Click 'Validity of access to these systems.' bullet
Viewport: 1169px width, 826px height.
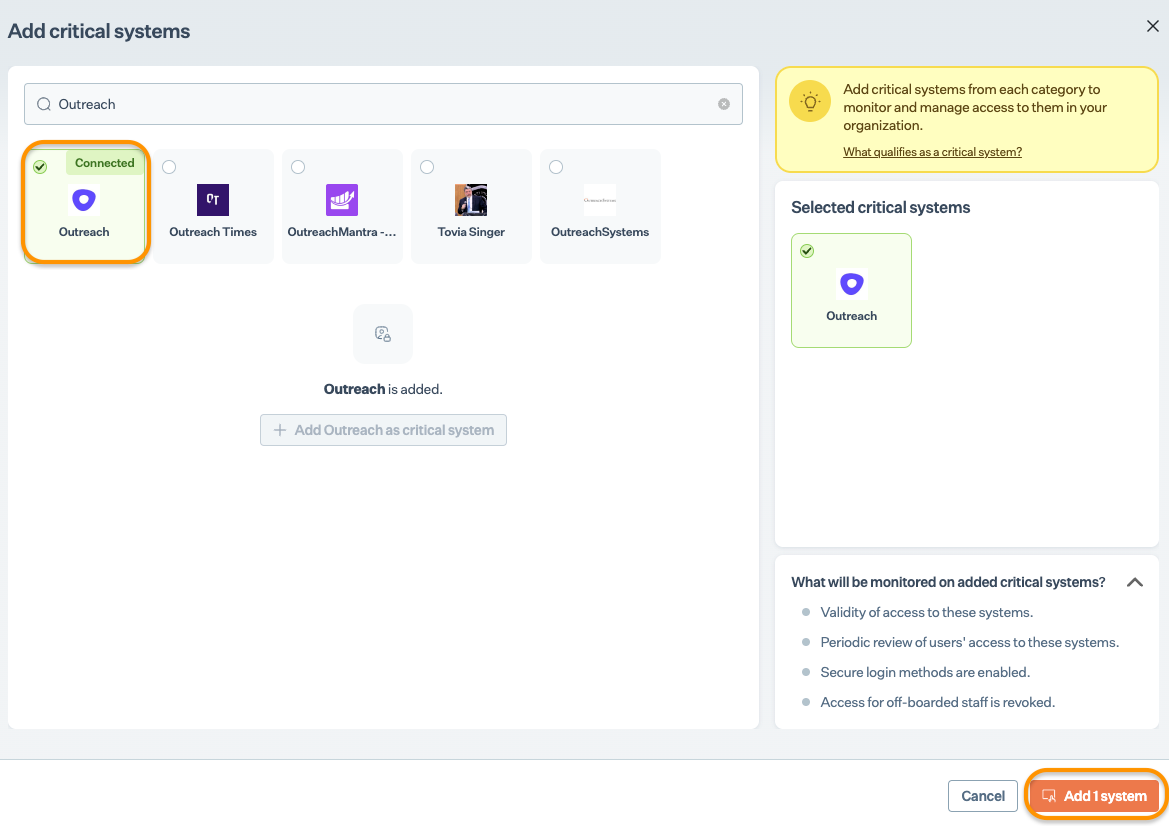[926, 613]
